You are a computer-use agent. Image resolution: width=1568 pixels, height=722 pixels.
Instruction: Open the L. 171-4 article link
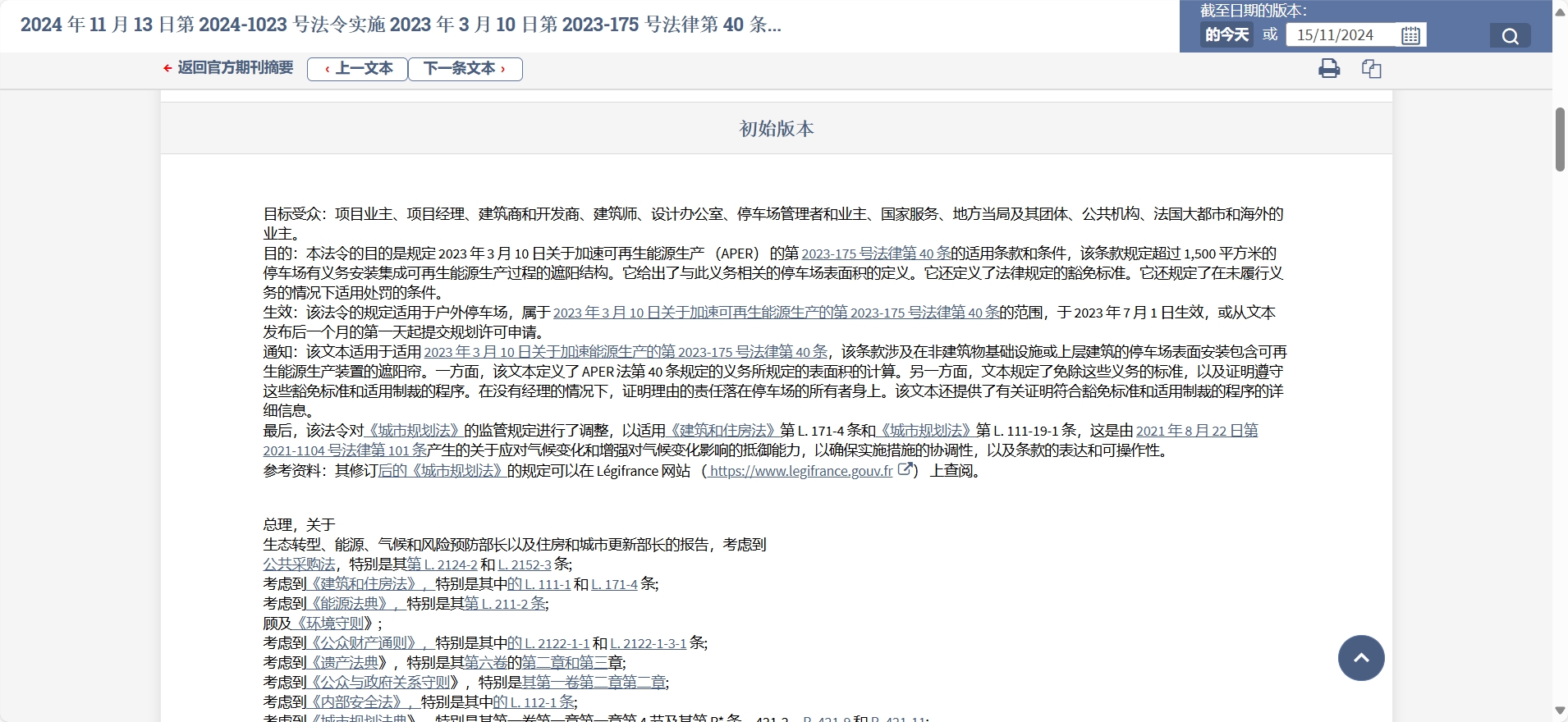(614, 584)
